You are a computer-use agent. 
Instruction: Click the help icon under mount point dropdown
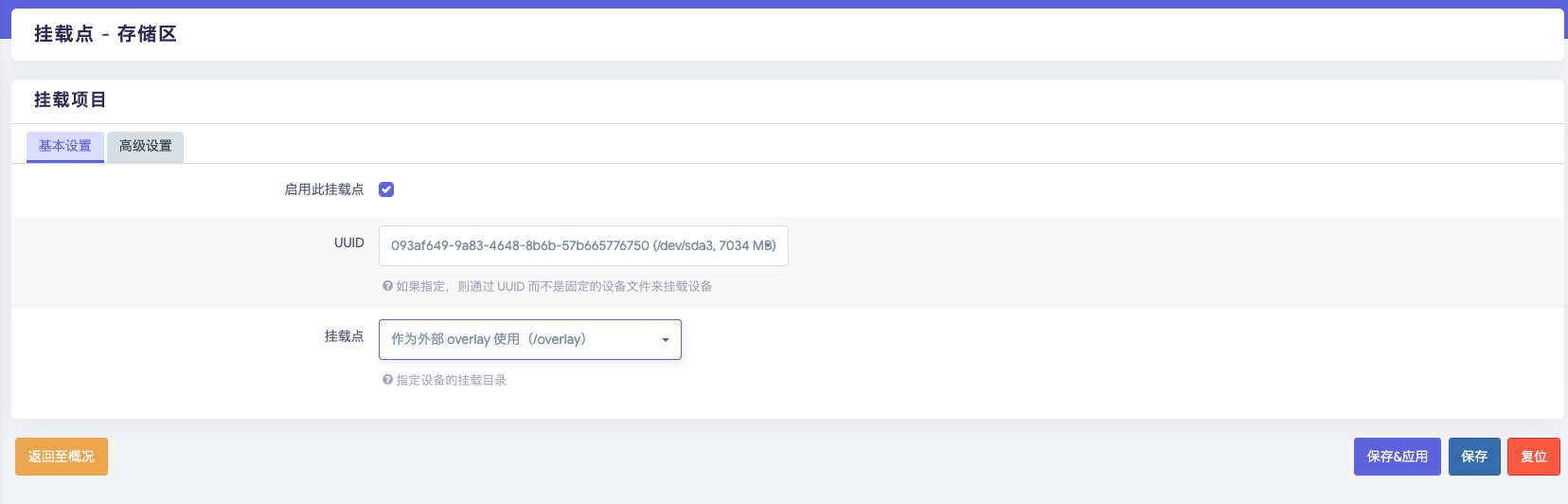click(x=387, y=380)
